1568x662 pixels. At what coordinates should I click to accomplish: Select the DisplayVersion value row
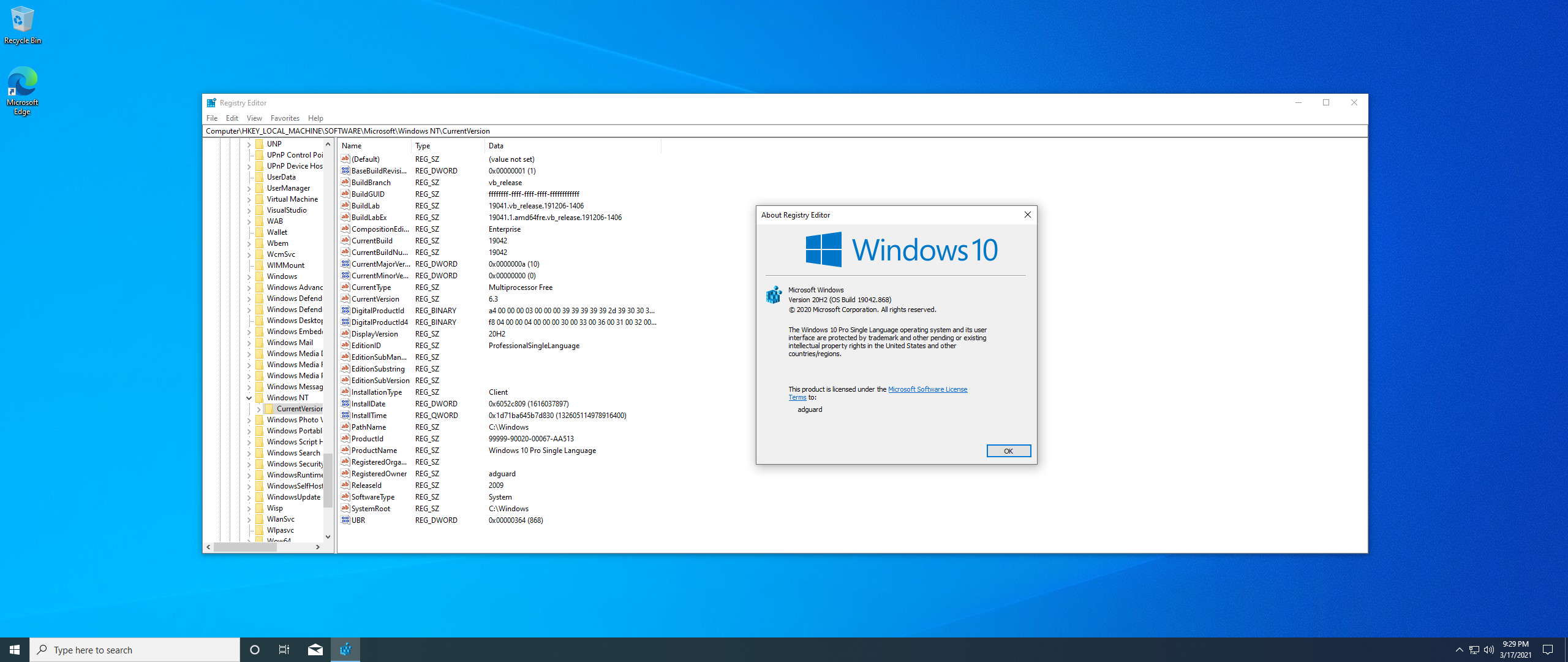click(500, 334)
